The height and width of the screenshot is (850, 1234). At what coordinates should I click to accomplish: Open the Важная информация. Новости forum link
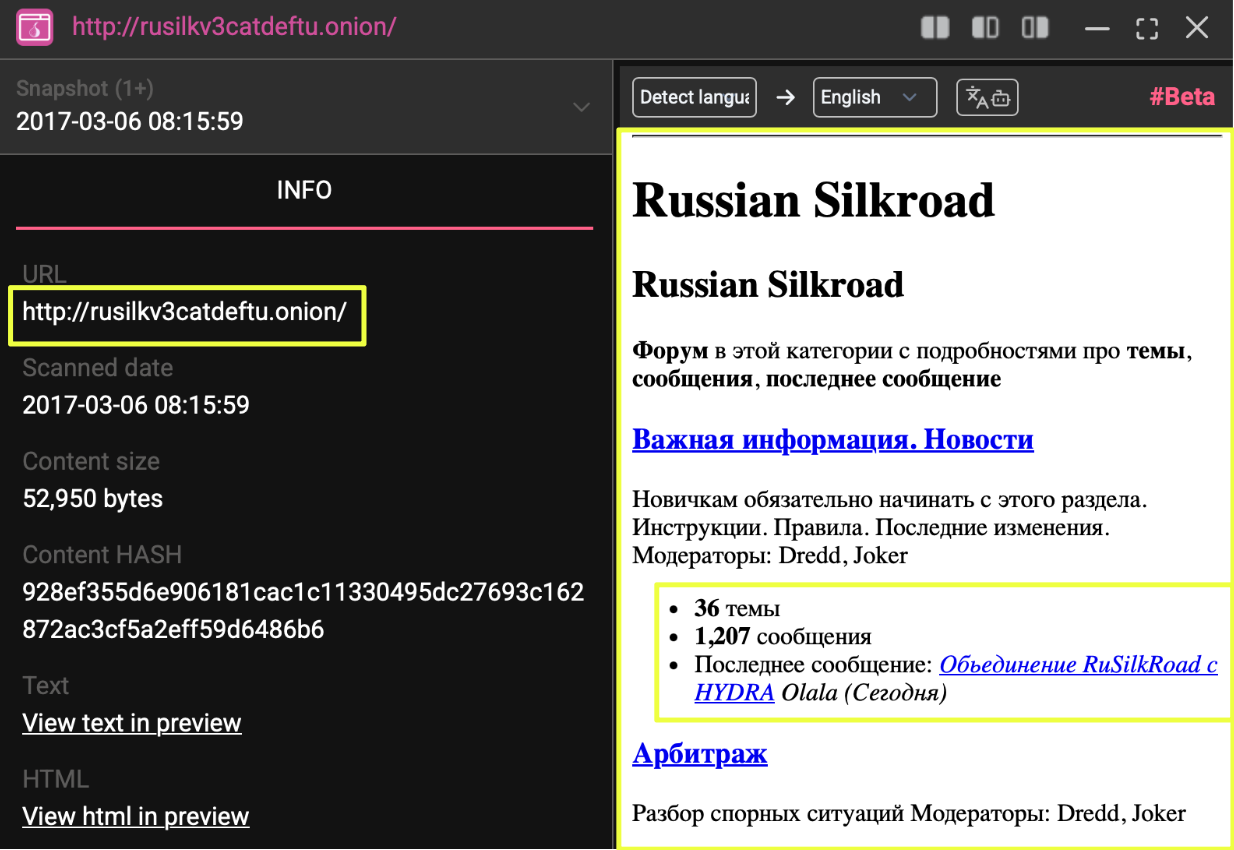tap(832, 440)
